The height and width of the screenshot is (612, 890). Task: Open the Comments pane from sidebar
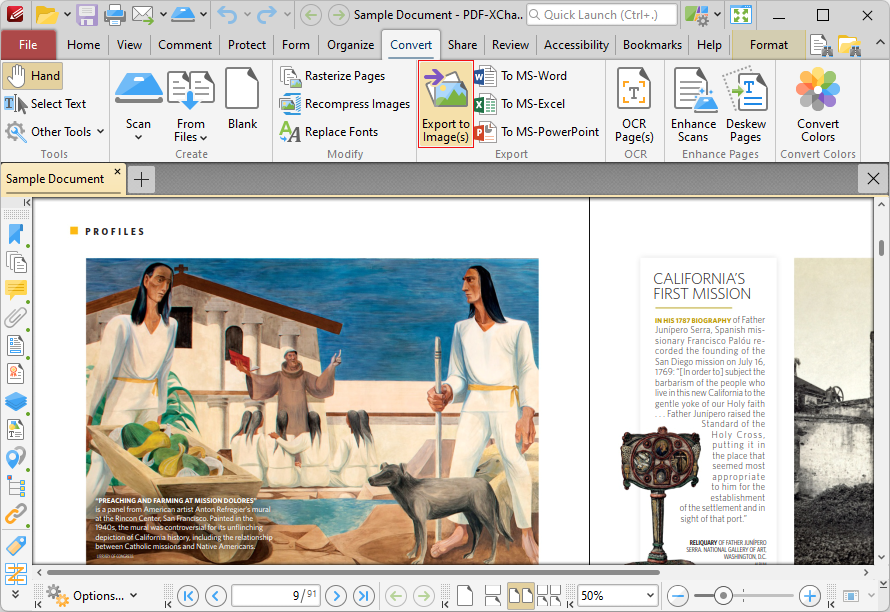point(16,290)
